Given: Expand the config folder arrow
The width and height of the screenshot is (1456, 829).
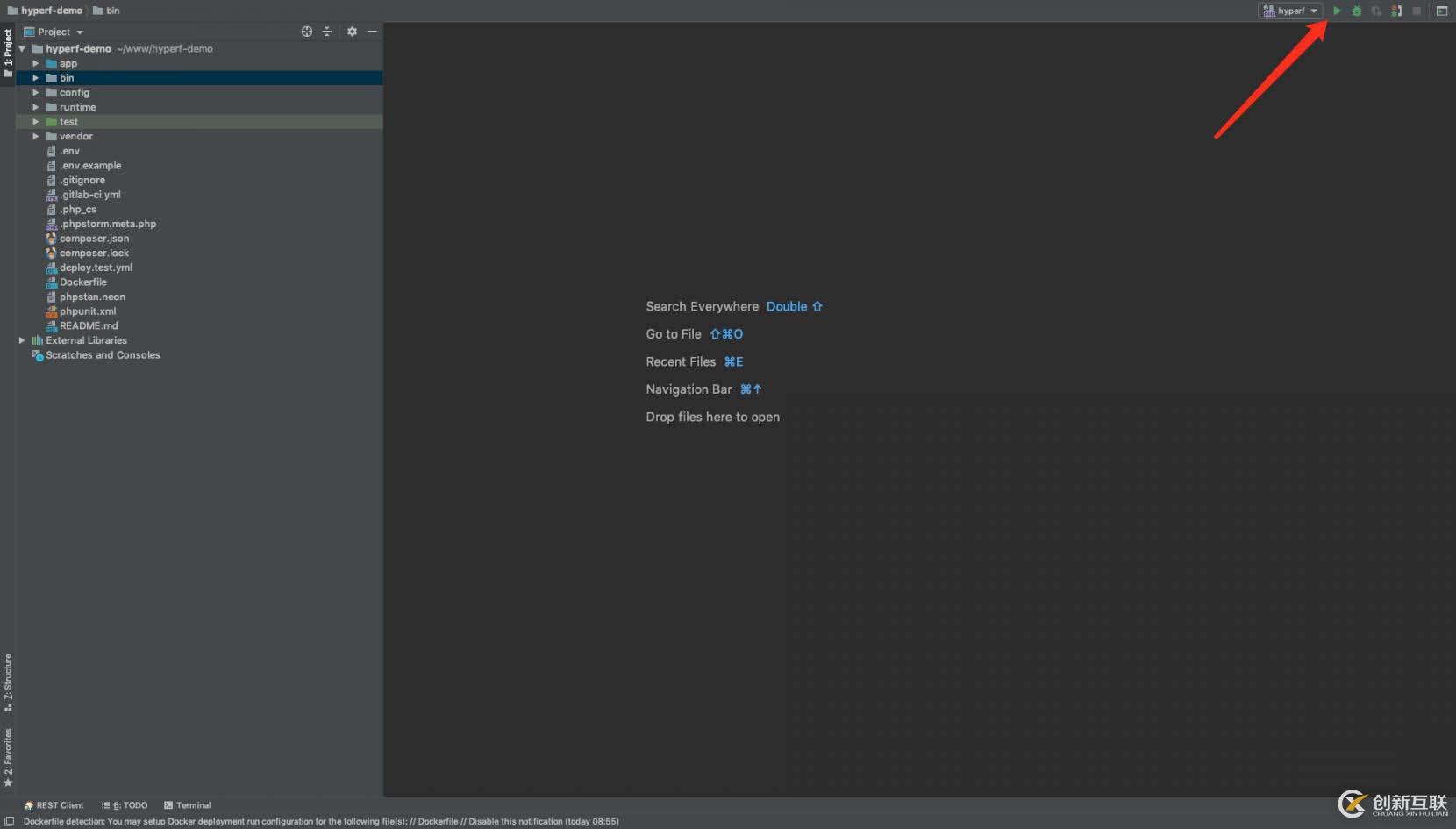Looking at the screenshot, I should tap(36, 93).
